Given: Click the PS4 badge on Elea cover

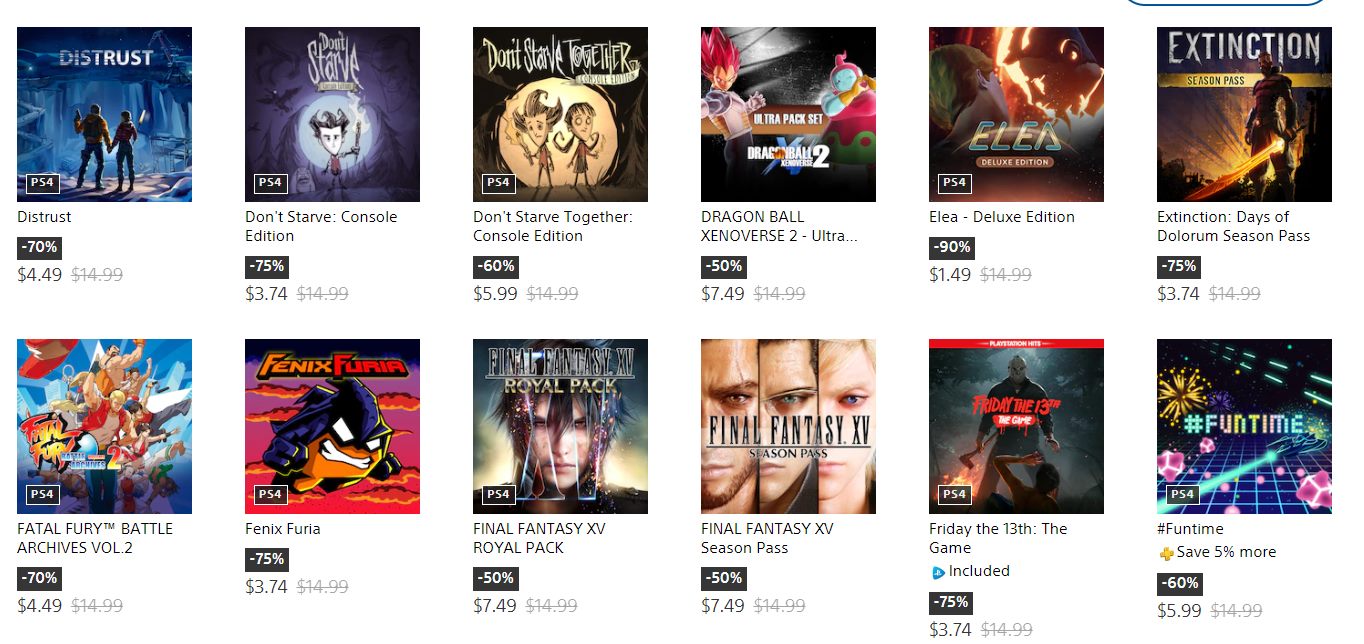Looking at the screenshot, I should (954, 182).
